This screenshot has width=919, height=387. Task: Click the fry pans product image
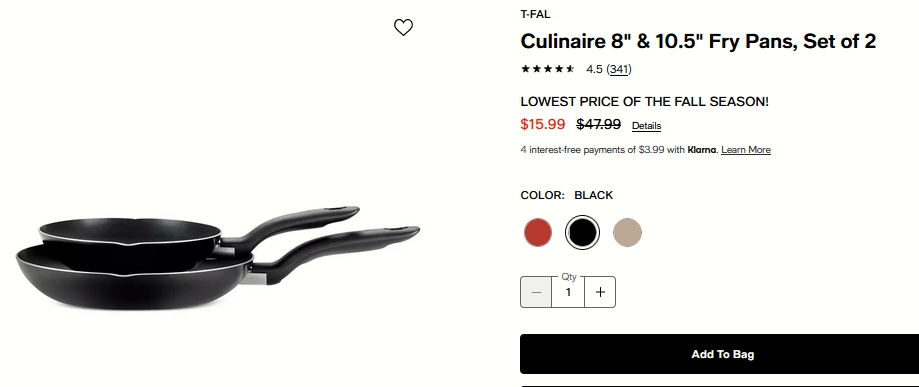[217, 258]
